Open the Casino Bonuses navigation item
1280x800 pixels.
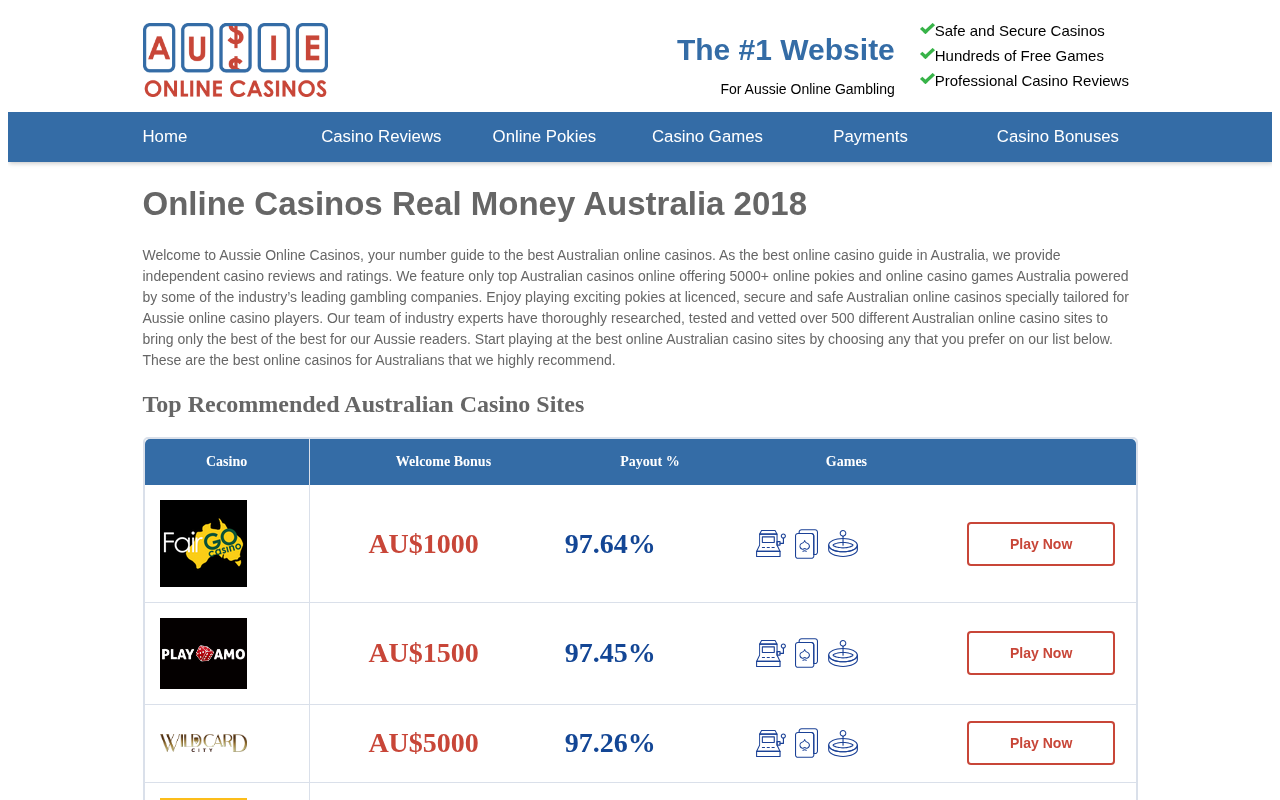click(1058, 137)
